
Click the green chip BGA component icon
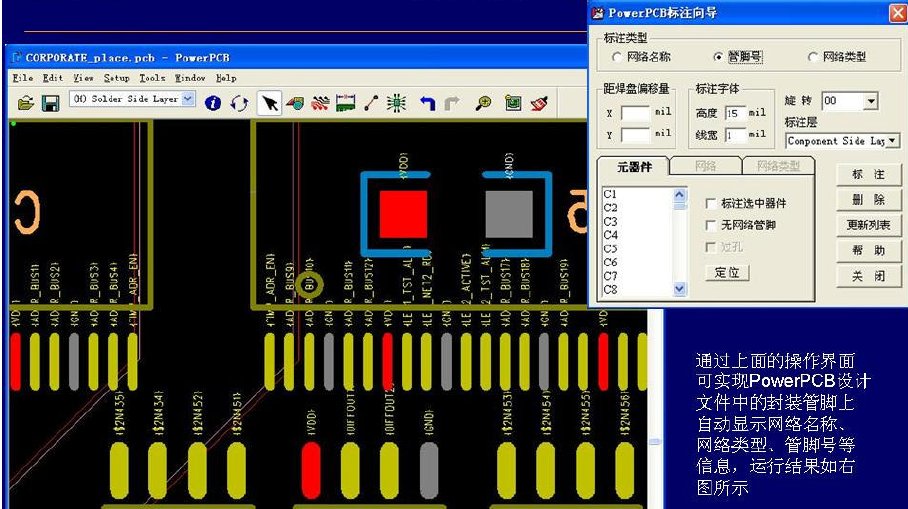pos(397,103)
